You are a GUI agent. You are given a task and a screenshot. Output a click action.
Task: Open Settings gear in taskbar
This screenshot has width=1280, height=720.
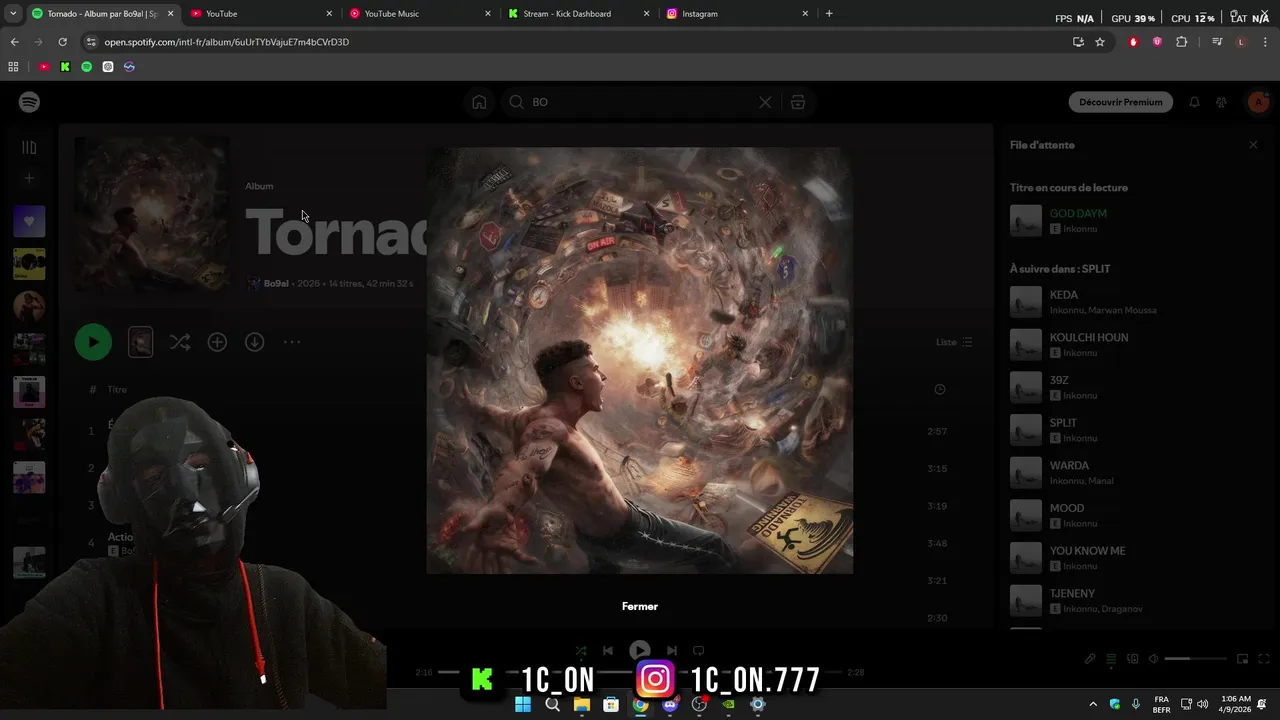point(758,704)
